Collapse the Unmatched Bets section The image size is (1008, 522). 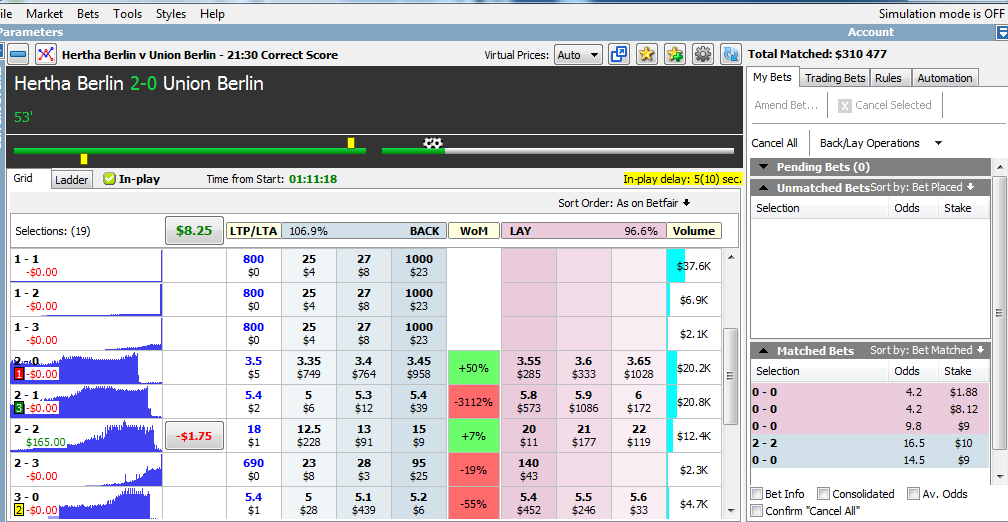[764, 188]
